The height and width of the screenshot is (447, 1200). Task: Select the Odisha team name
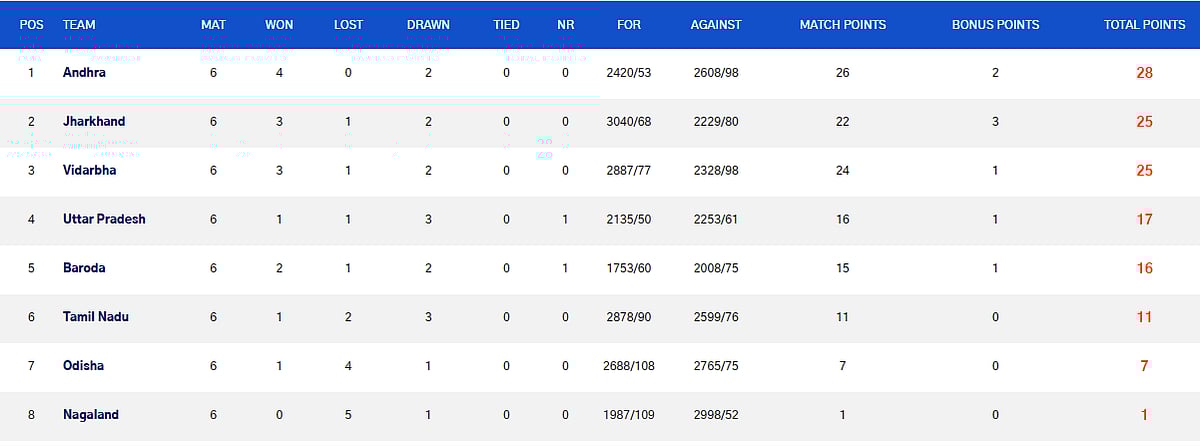[x=83, y=366]
